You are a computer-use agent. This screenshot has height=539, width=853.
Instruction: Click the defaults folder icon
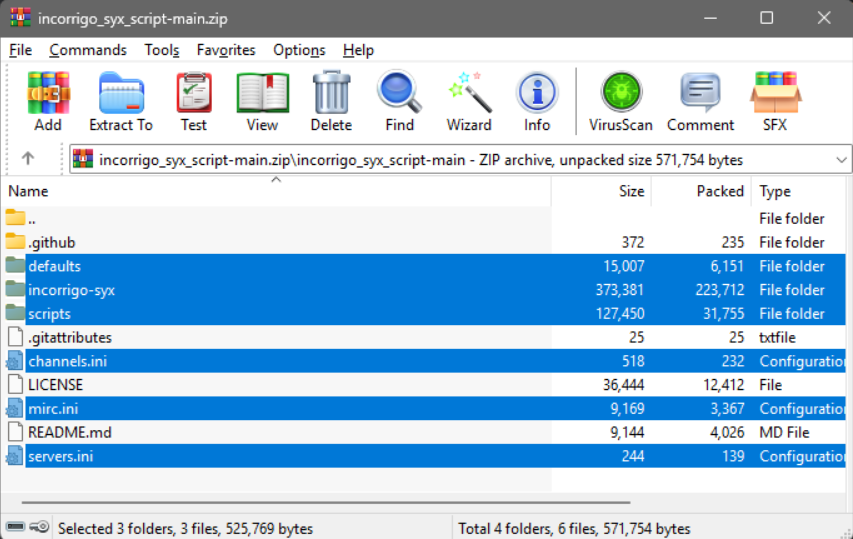point(15,265)
